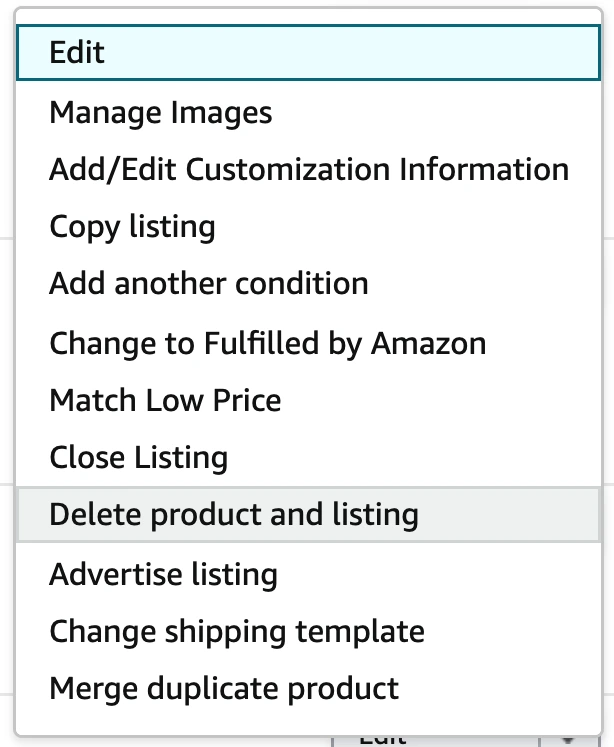The image size is (614, 747).
Task: Pick the shipping template change option
Action: pyautogui.click(x=236, y=631)
